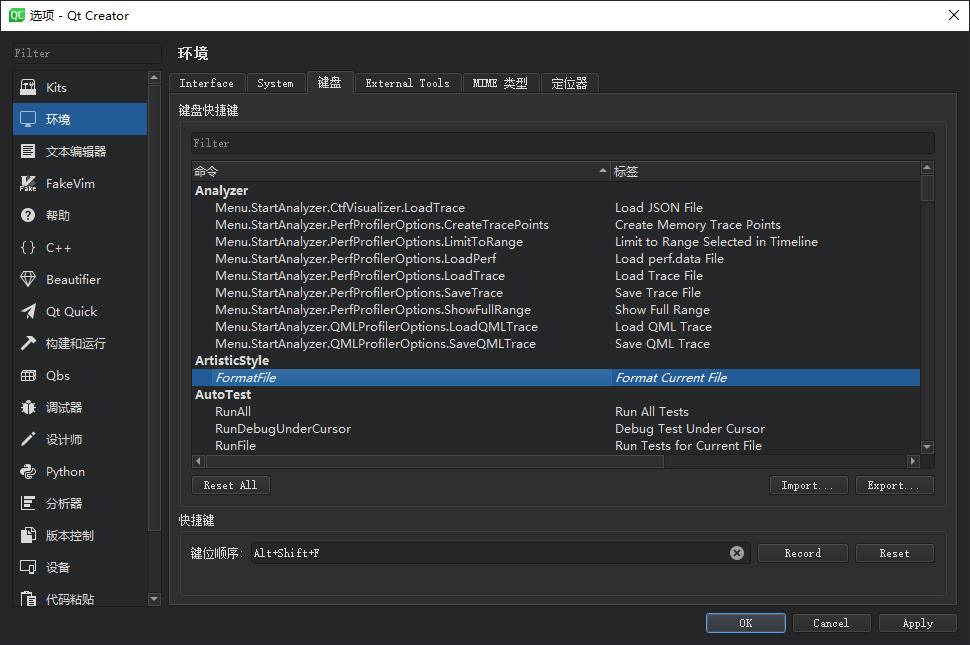Viewport: 970px width, 645px height.
Task: Focus the keyboard shortcuts Filter field
Action: (x=562, y=143)
